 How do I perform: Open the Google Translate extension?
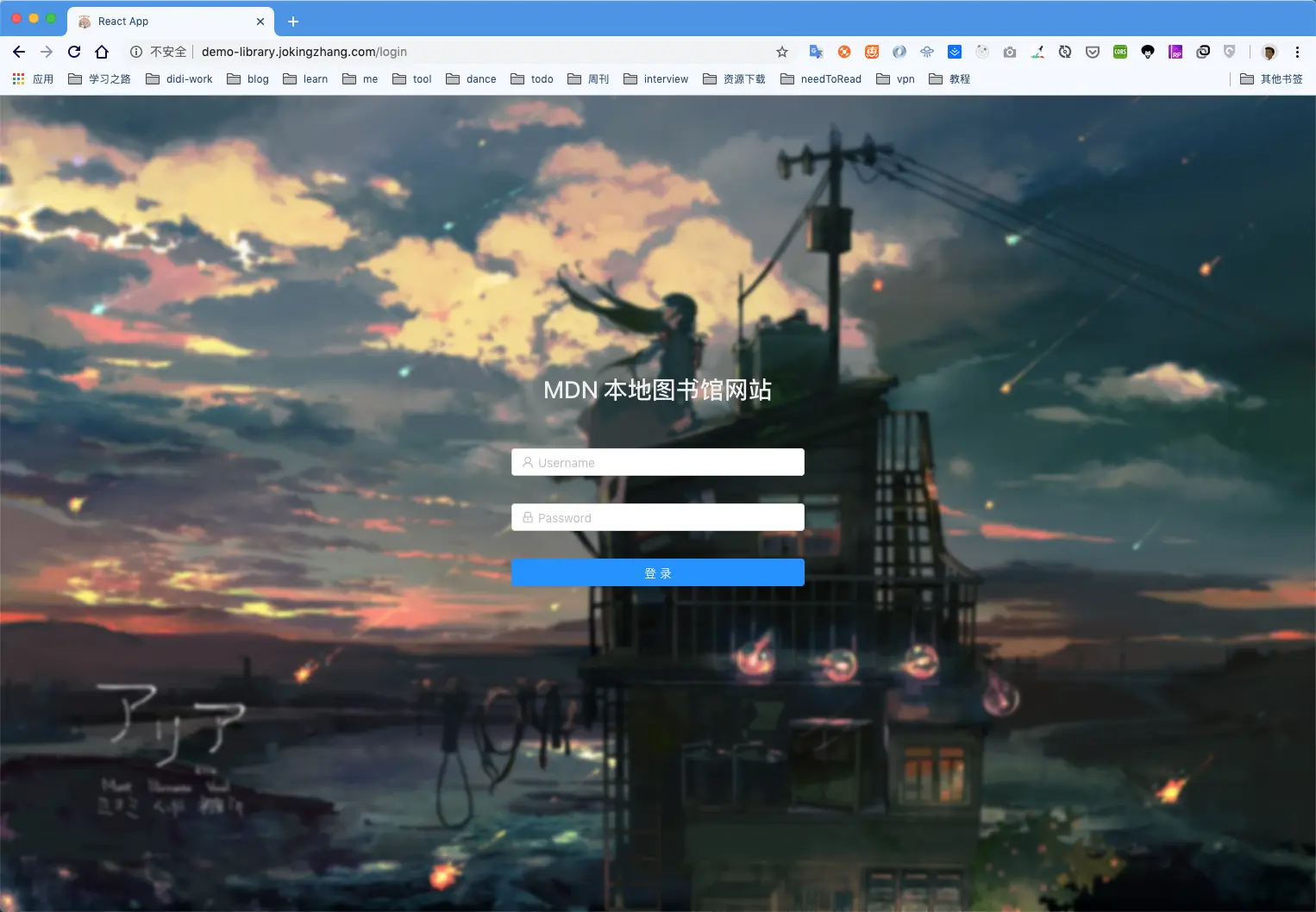point(816,52)
